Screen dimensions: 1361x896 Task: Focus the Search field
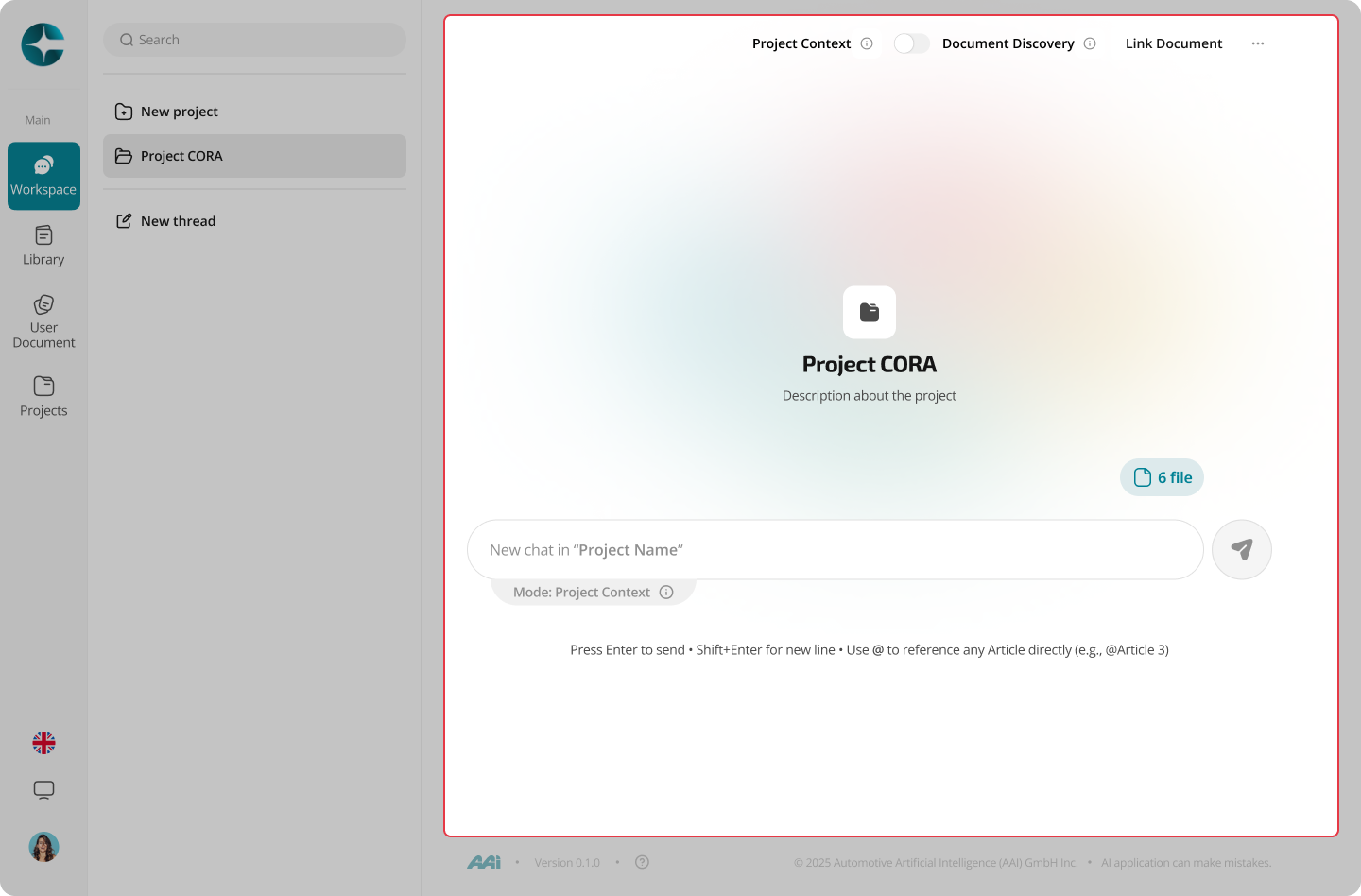254,40
